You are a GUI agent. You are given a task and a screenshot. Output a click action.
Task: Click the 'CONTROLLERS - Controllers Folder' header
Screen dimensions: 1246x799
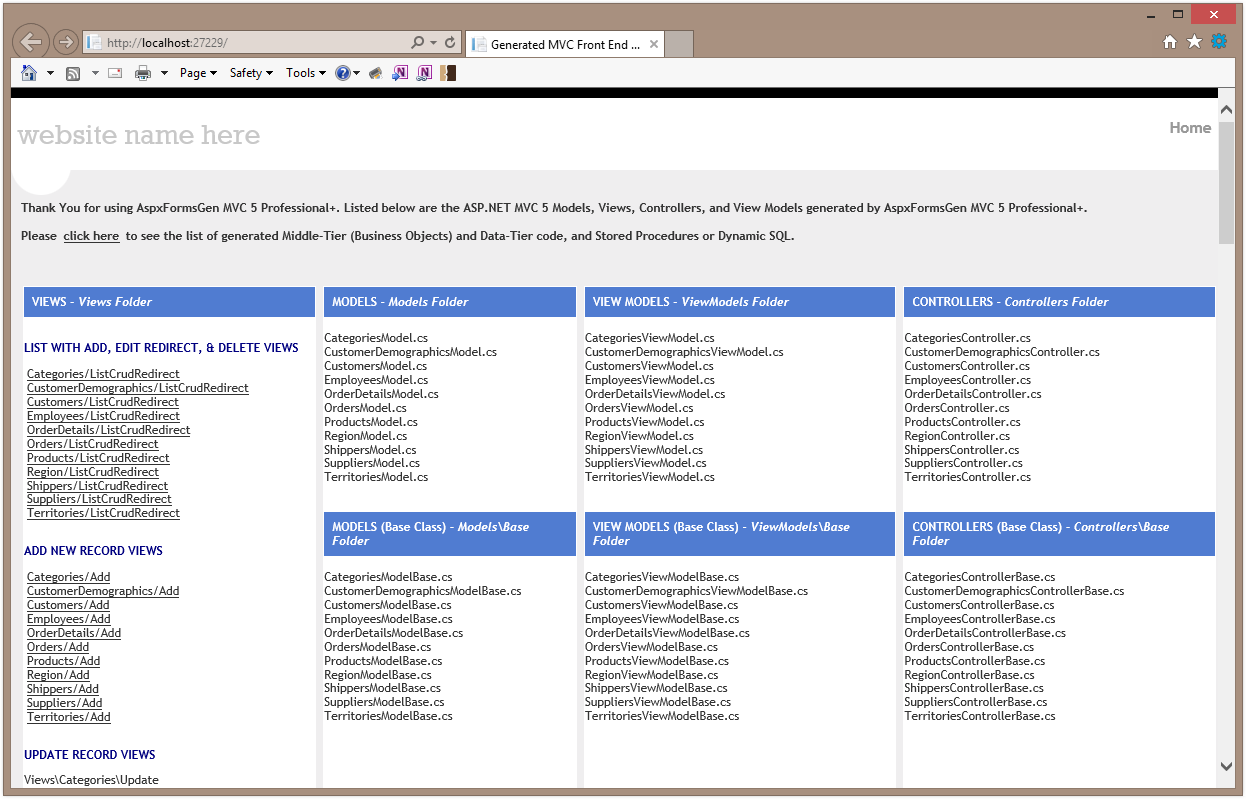point(1059,302)
